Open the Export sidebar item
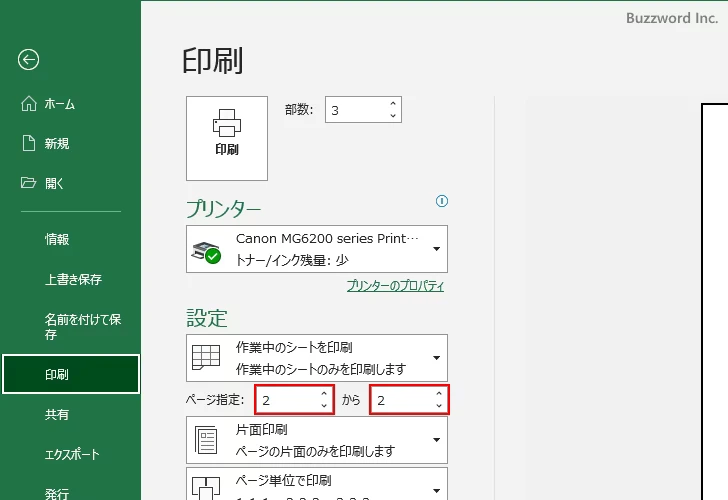This screenshot has height=500, width=728. click(72, 454)
